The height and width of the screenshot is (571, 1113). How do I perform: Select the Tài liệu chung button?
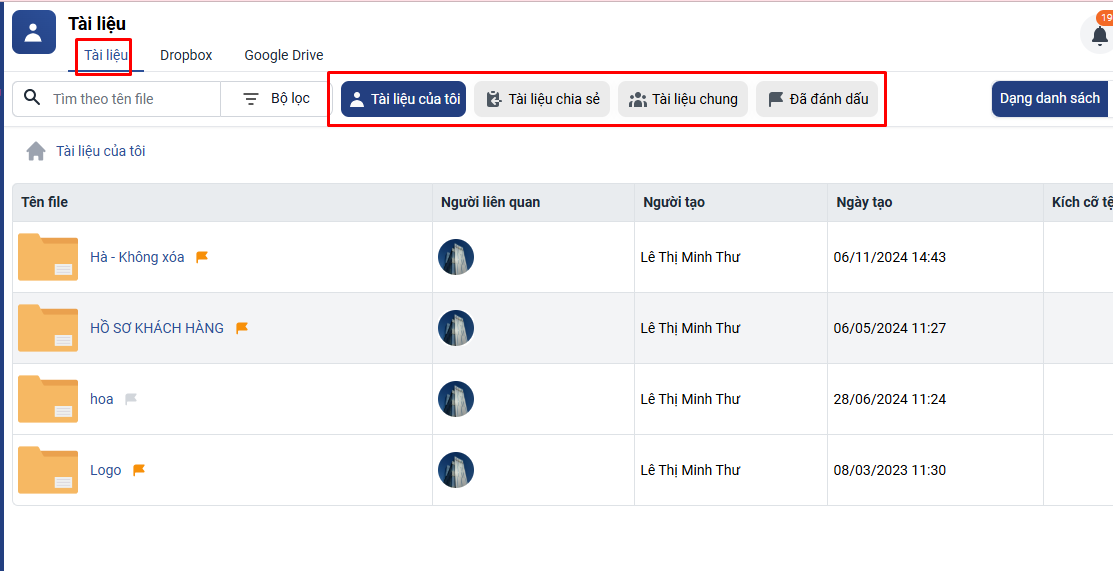tap(683, 99)
